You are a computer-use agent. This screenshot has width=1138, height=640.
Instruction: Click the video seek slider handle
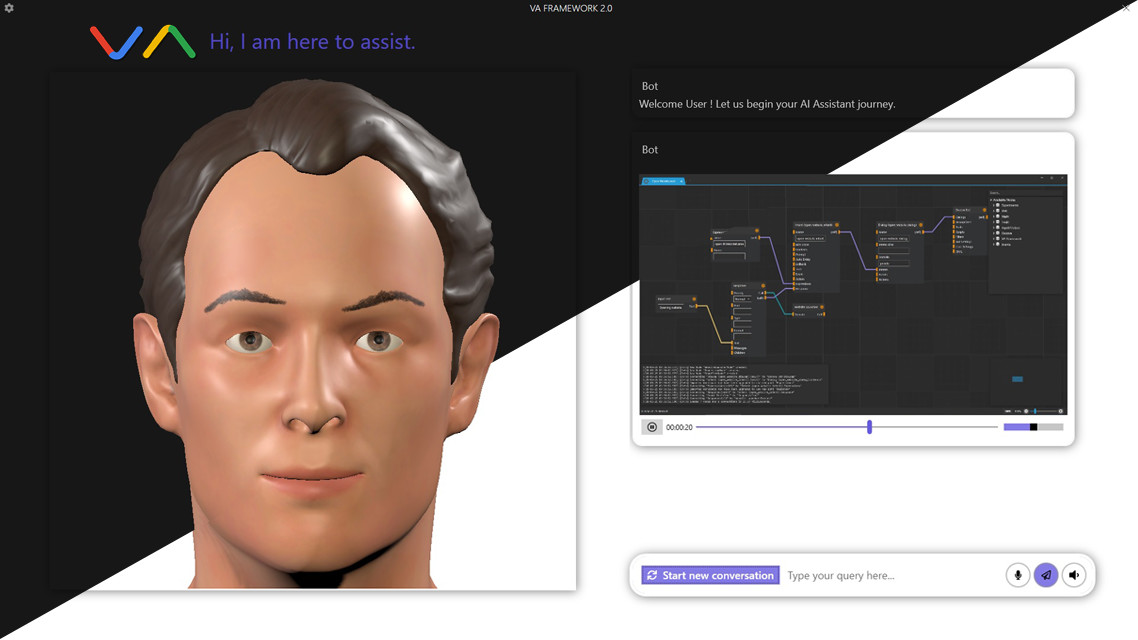coord(869,427)
